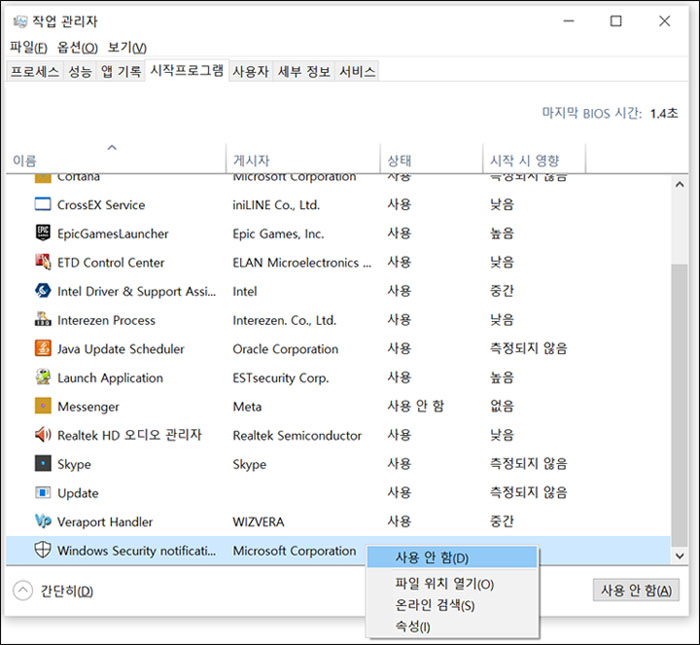Select the EpicGamesLauncher row name

click(x=112, y=233)
